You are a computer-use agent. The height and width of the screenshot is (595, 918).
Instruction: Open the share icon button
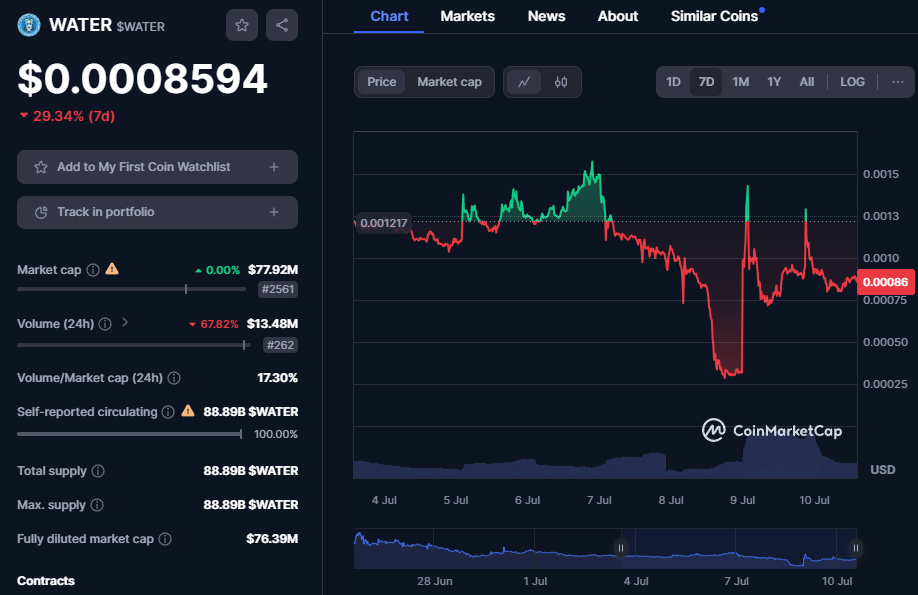[x=282, y=25]
